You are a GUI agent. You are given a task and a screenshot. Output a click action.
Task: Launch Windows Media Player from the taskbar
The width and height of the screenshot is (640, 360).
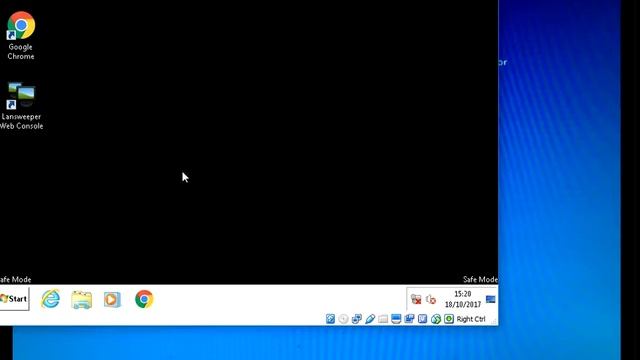[112, 300]
